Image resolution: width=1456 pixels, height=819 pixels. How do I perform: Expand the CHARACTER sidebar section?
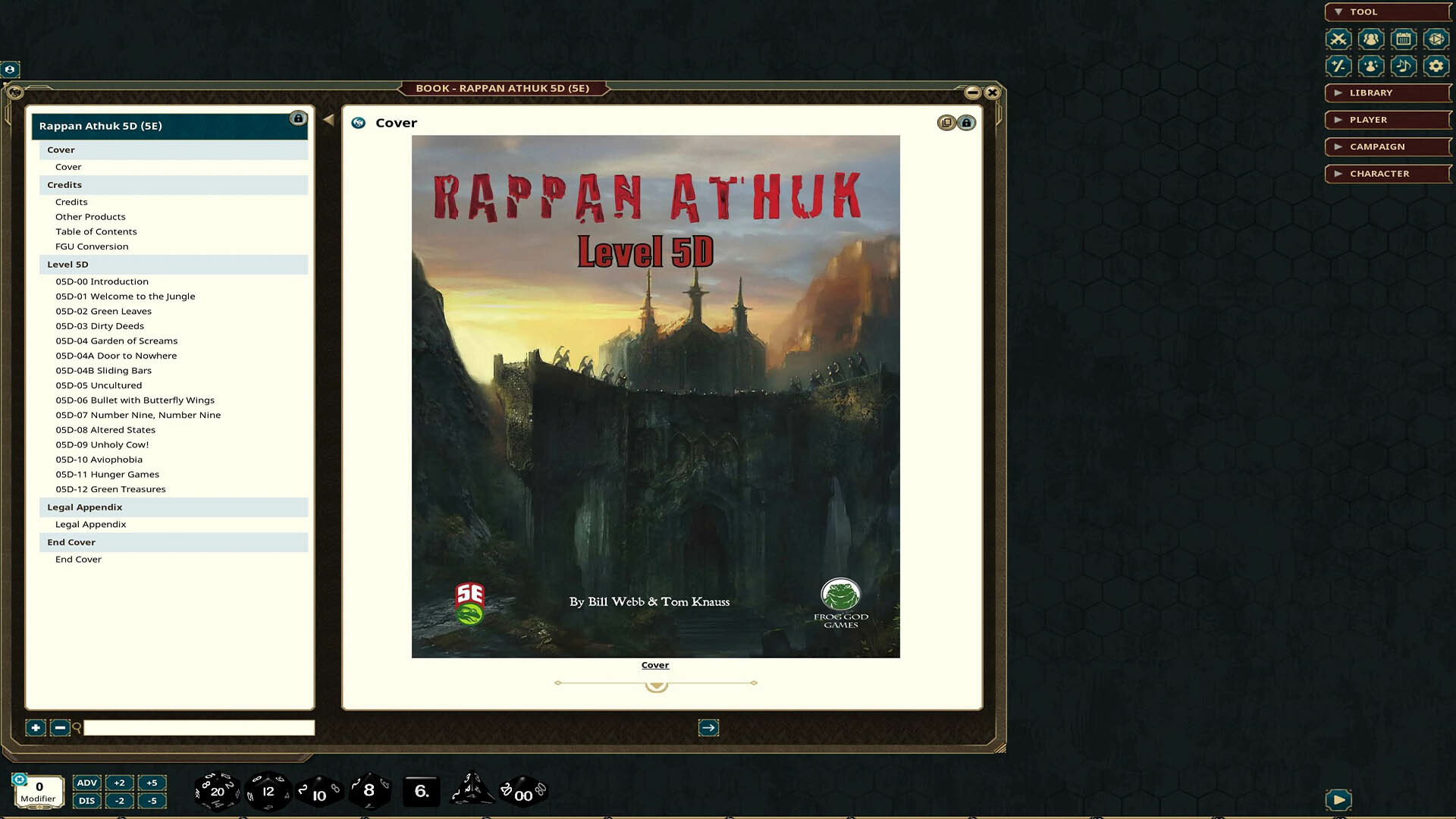(x=1387, y=174)
